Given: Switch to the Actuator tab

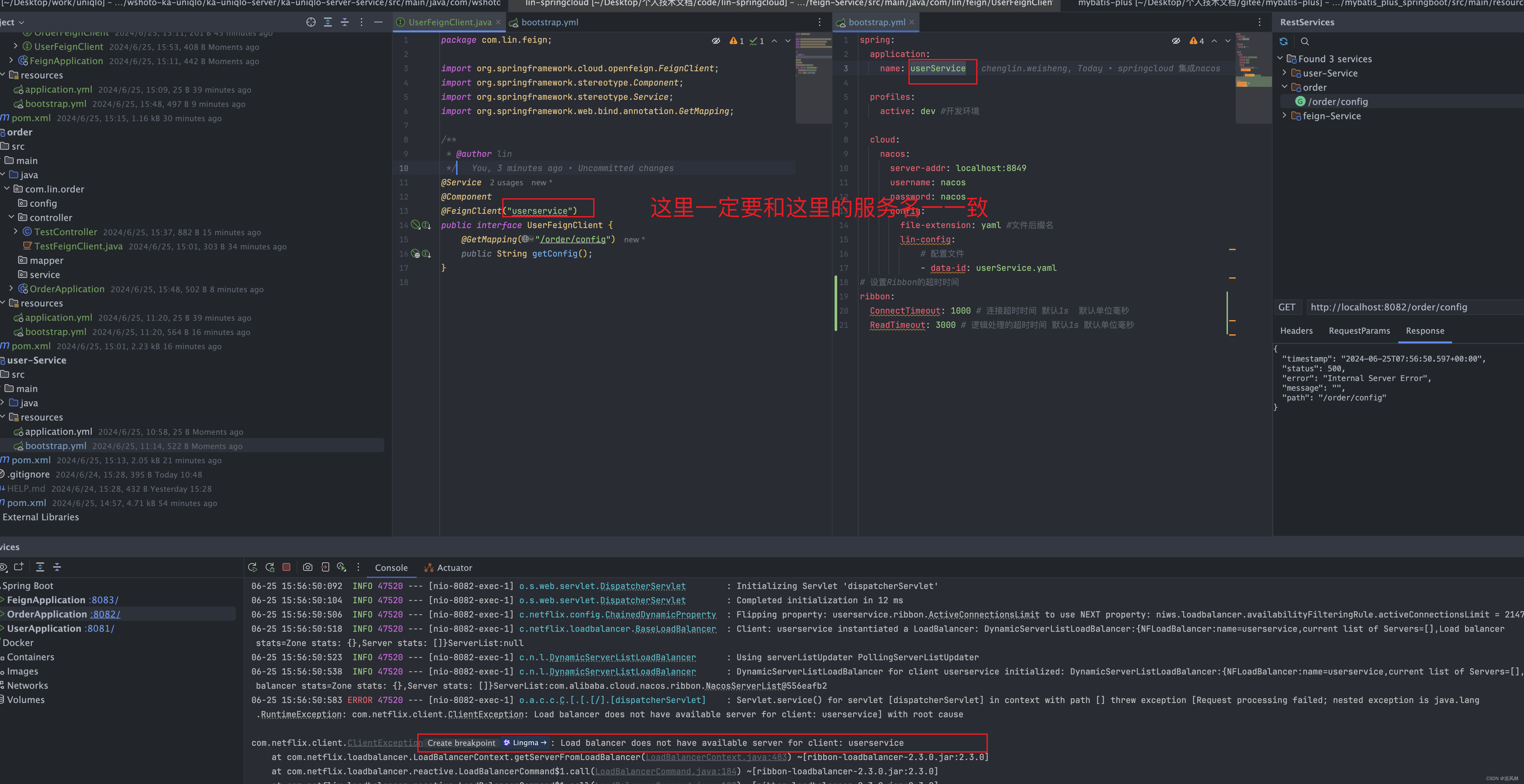Looking at the screenshot, I should pos(454,568).
